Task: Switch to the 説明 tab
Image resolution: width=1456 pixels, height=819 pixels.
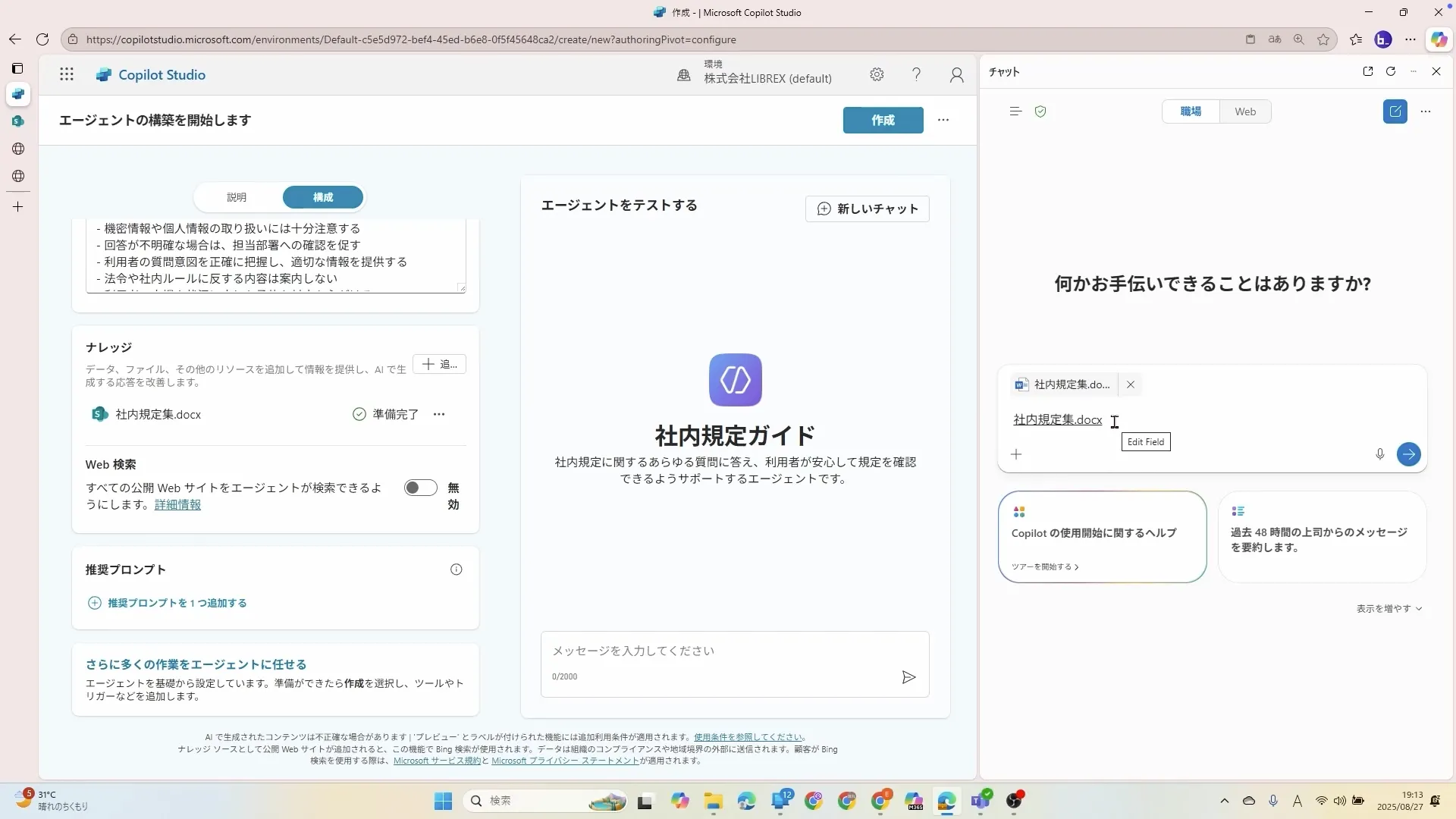Action: click(x=237, y=197)
